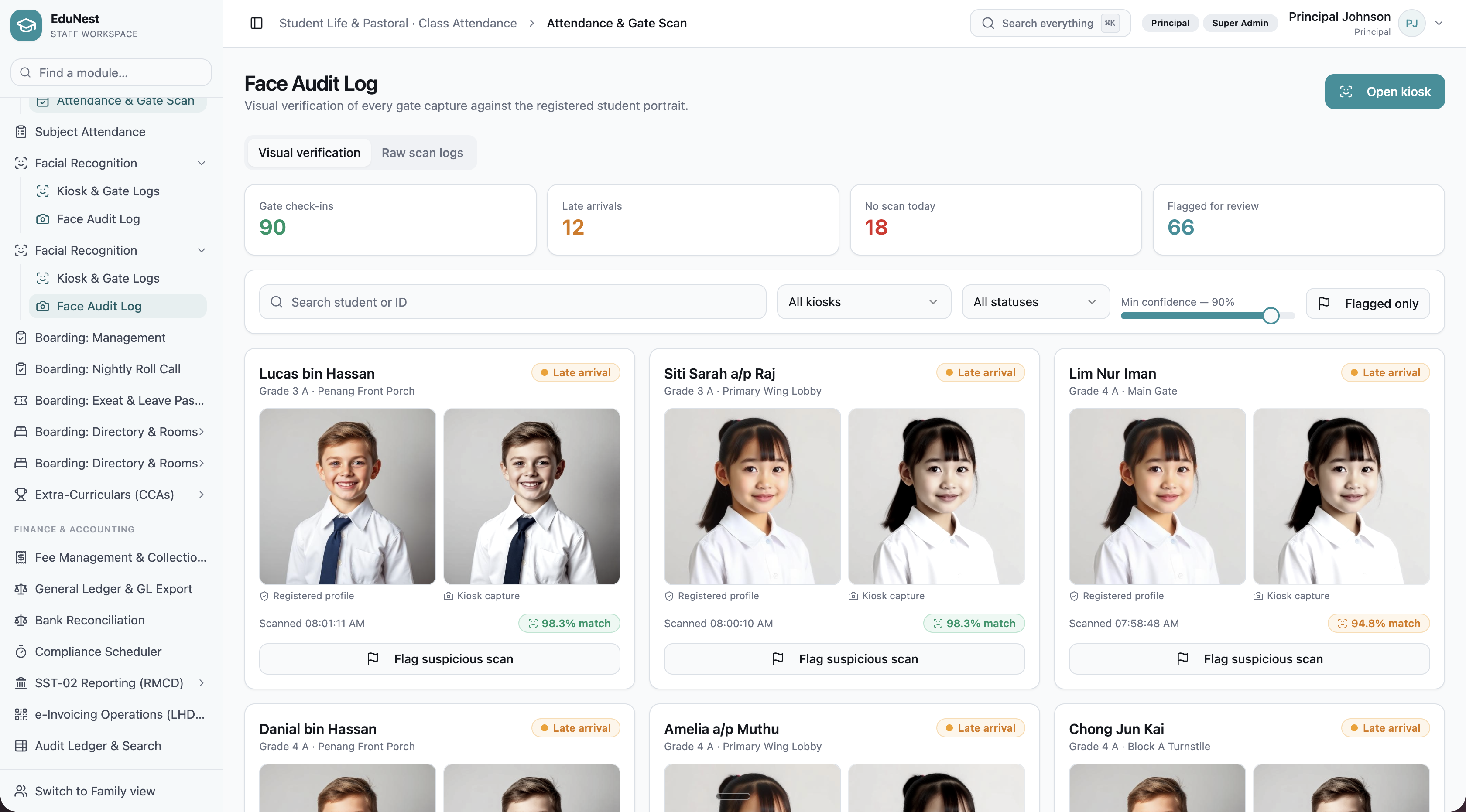Click the General Ledger scales icon

(x=21, y=589)
